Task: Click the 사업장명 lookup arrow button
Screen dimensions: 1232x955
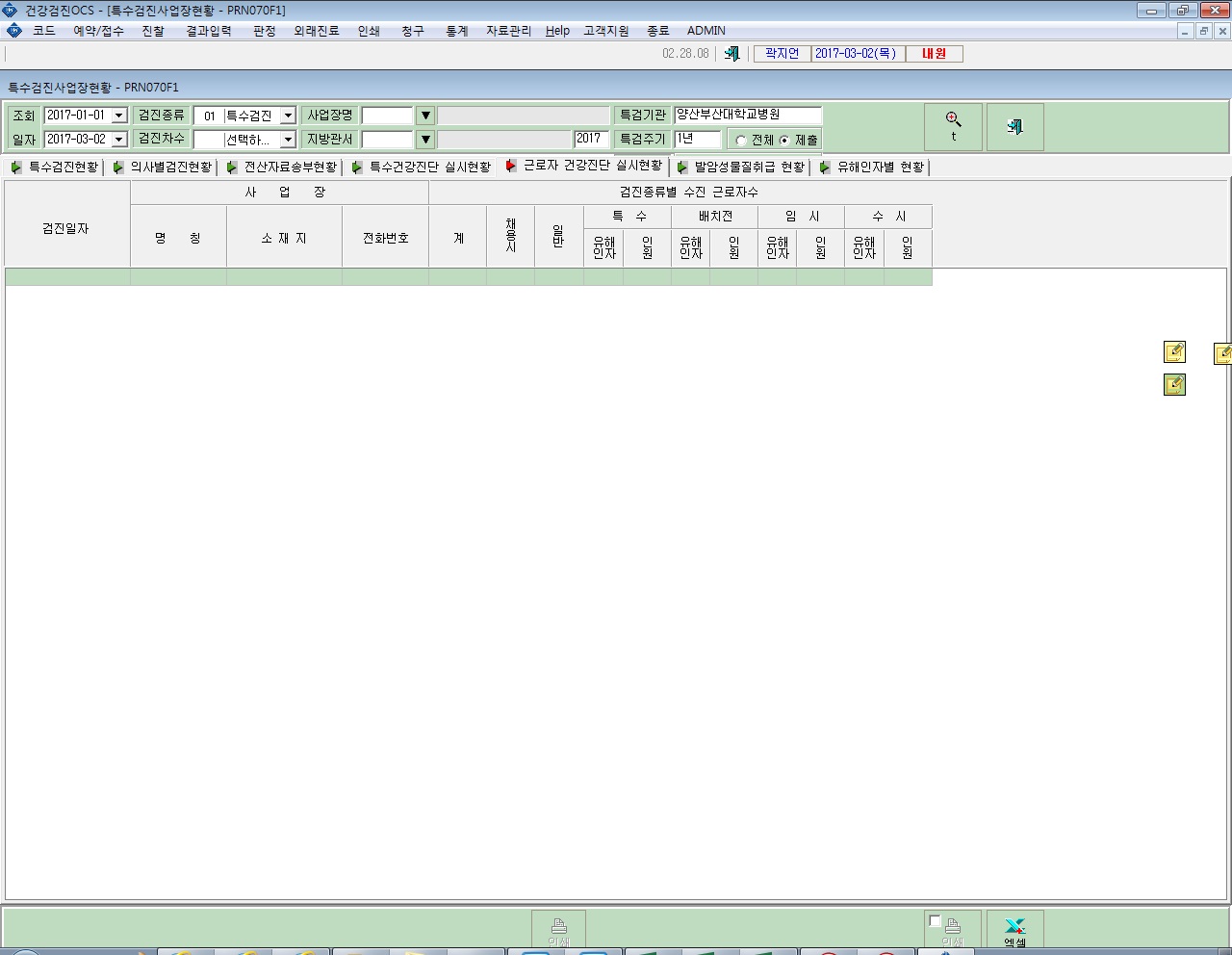Action: point(425,116)
